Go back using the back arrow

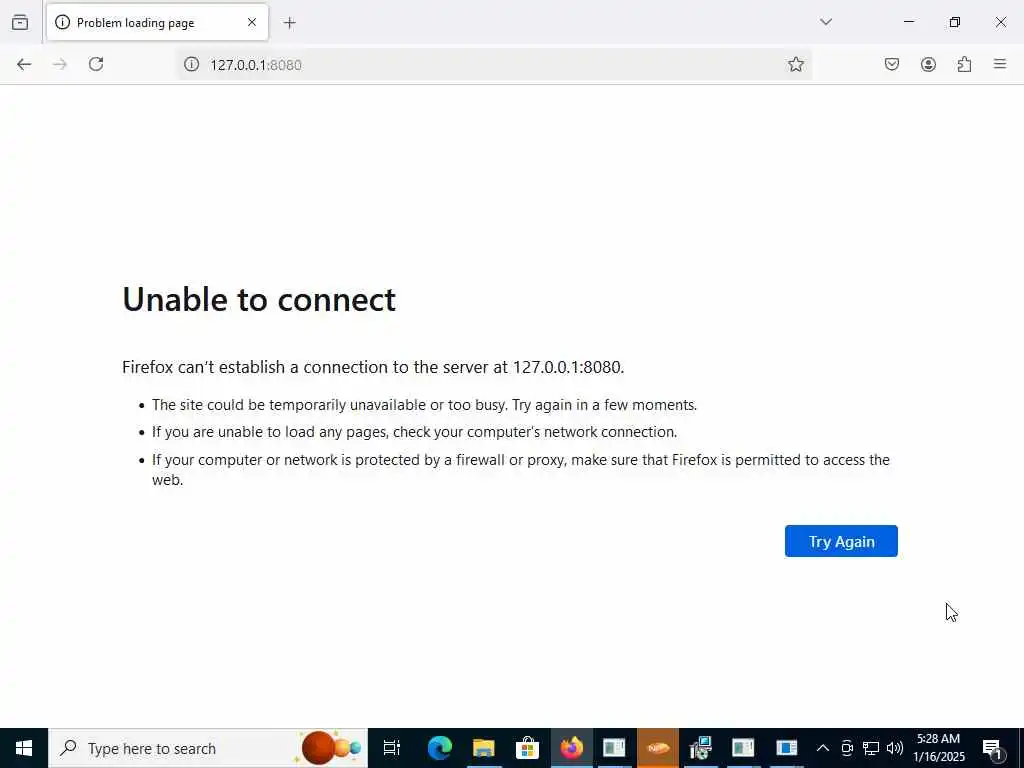(x=24, y=64)
